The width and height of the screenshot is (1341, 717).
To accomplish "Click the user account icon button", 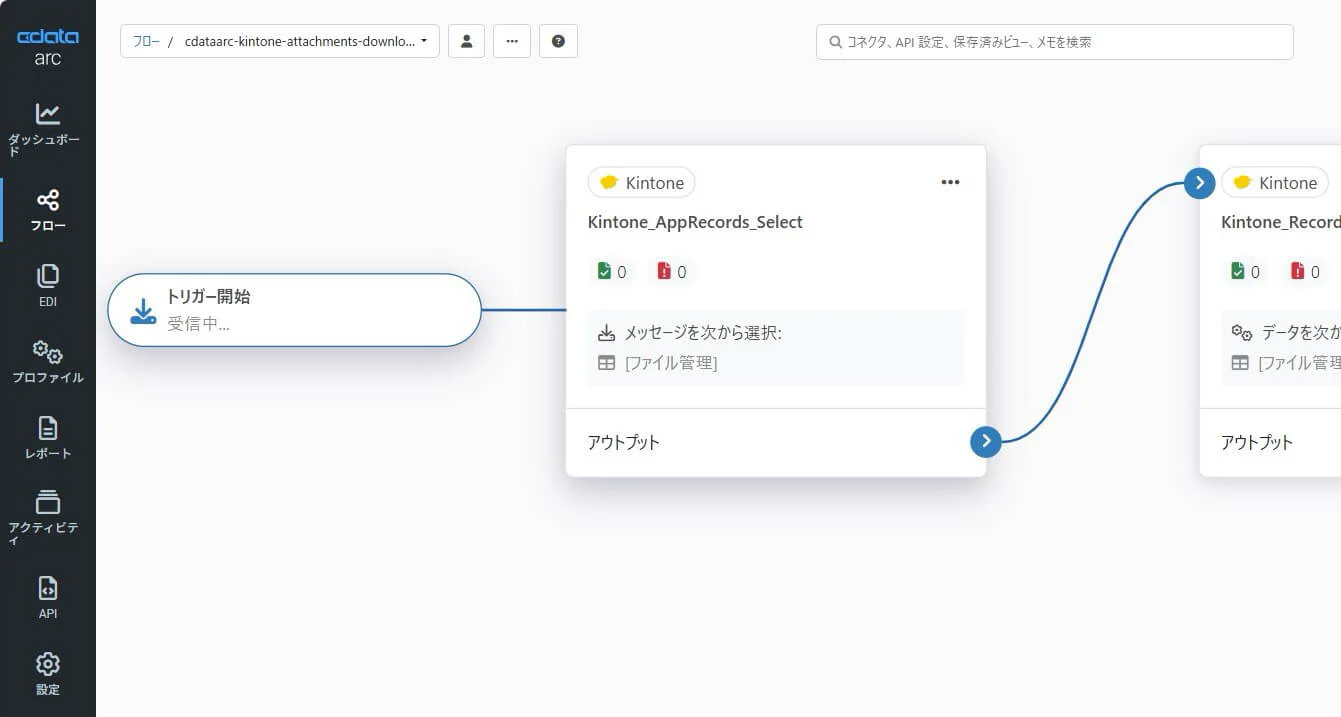I will pyautogui.click(x=466, y=41).
